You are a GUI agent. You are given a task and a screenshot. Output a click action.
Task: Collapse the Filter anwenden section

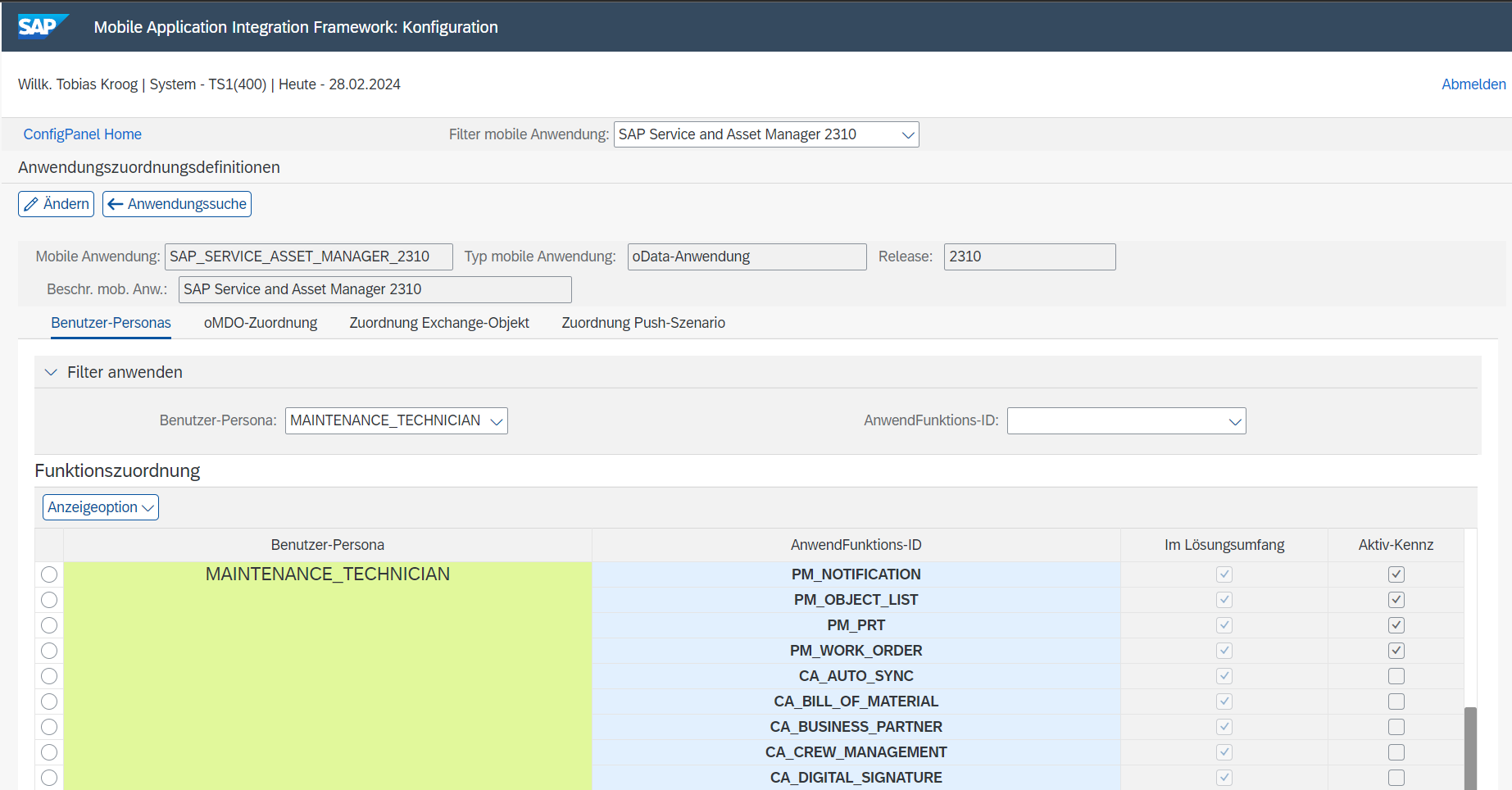point(51,372)
